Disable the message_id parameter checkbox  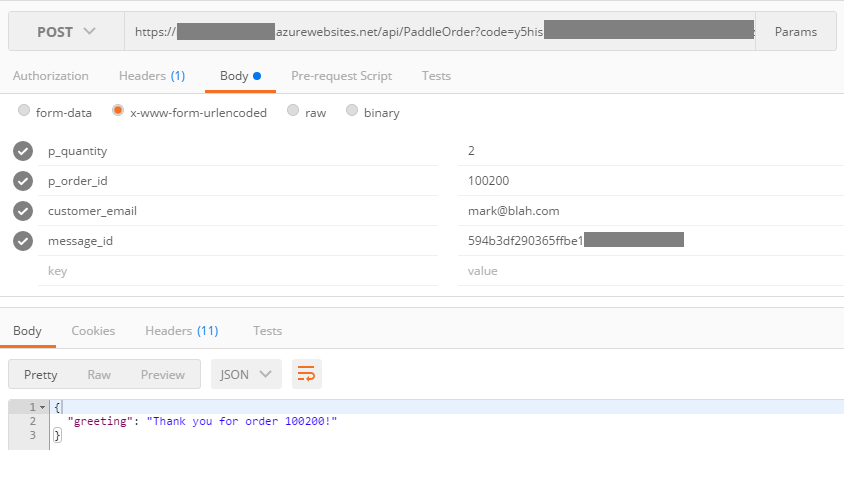[23, 241]
